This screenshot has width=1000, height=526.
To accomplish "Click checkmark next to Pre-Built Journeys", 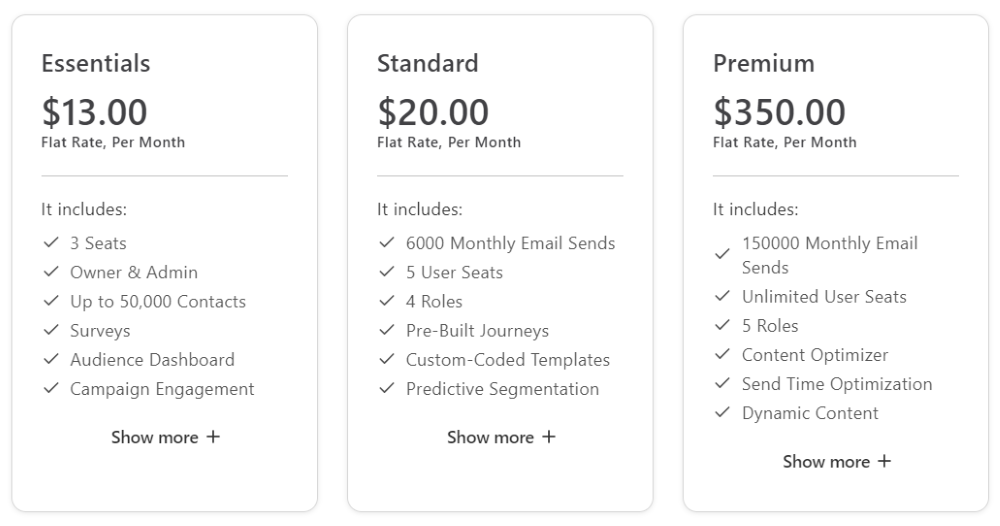I will click(x=386, y=330).
